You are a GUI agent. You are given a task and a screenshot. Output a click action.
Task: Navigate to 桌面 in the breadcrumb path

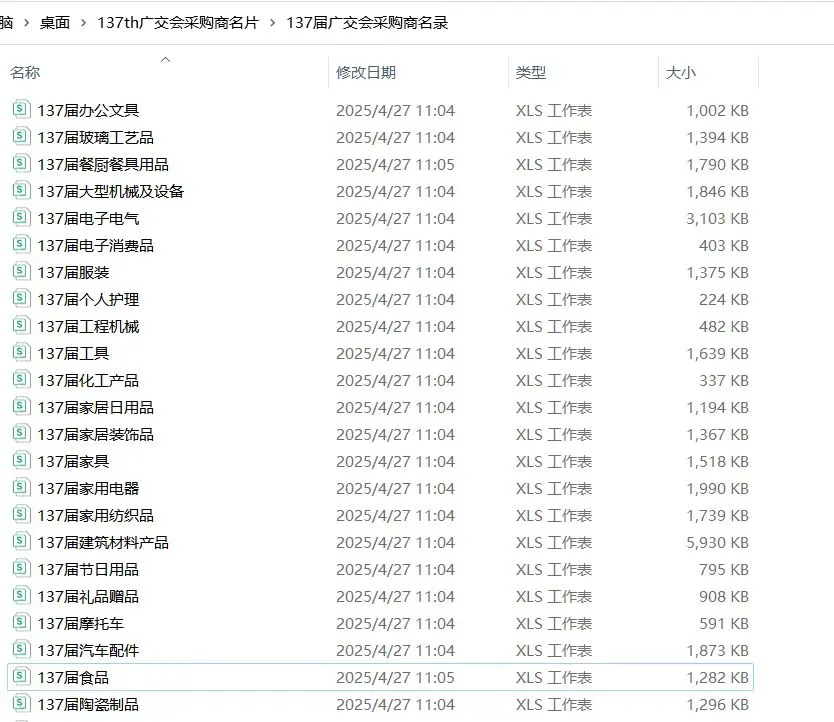(x=55, y=23)
